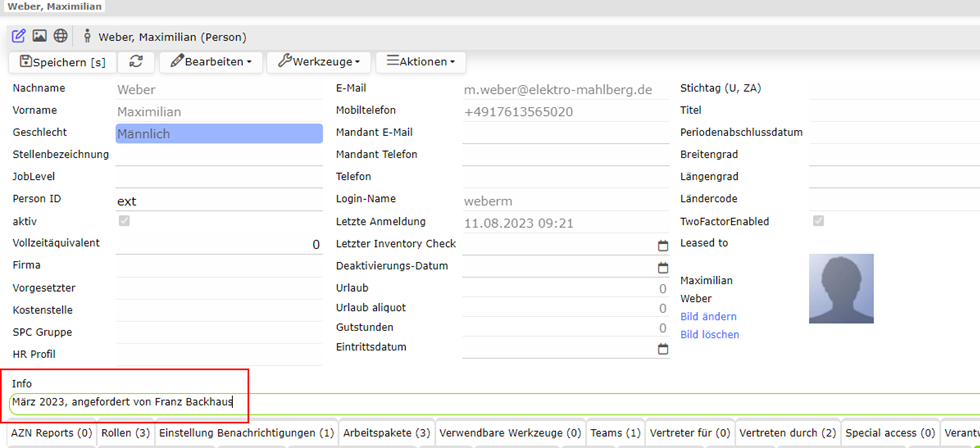
Task: Open the Bearbeiten dropdown menu
Action: tap(211, 62)
